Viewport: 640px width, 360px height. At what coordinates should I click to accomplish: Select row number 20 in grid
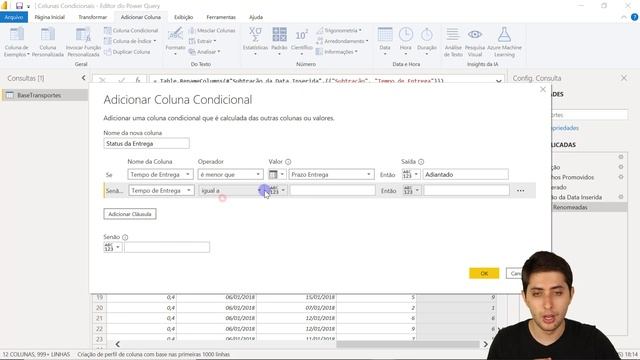(x=100, y=308)
